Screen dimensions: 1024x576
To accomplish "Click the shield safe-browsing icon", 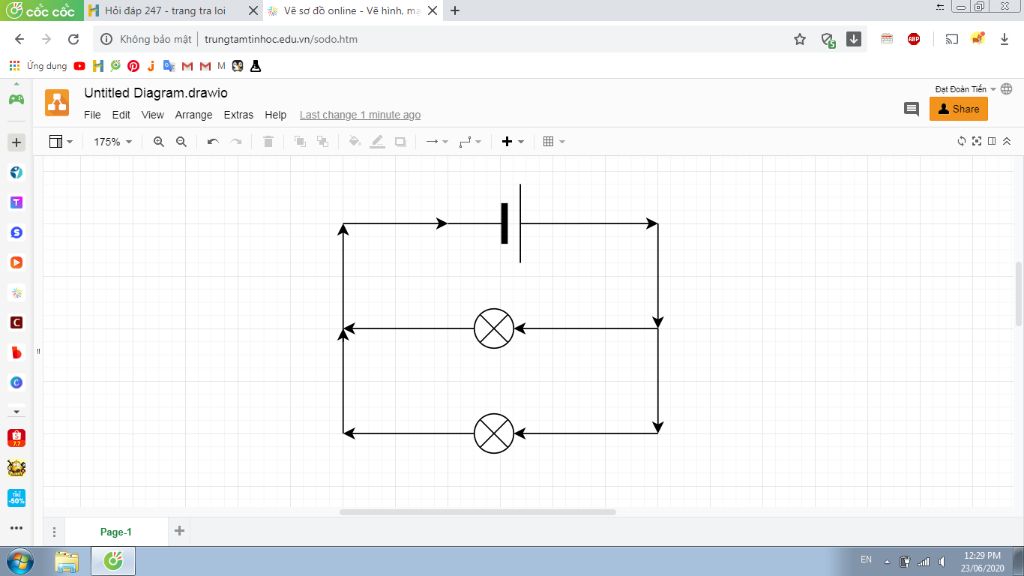I will pos(828,40).
